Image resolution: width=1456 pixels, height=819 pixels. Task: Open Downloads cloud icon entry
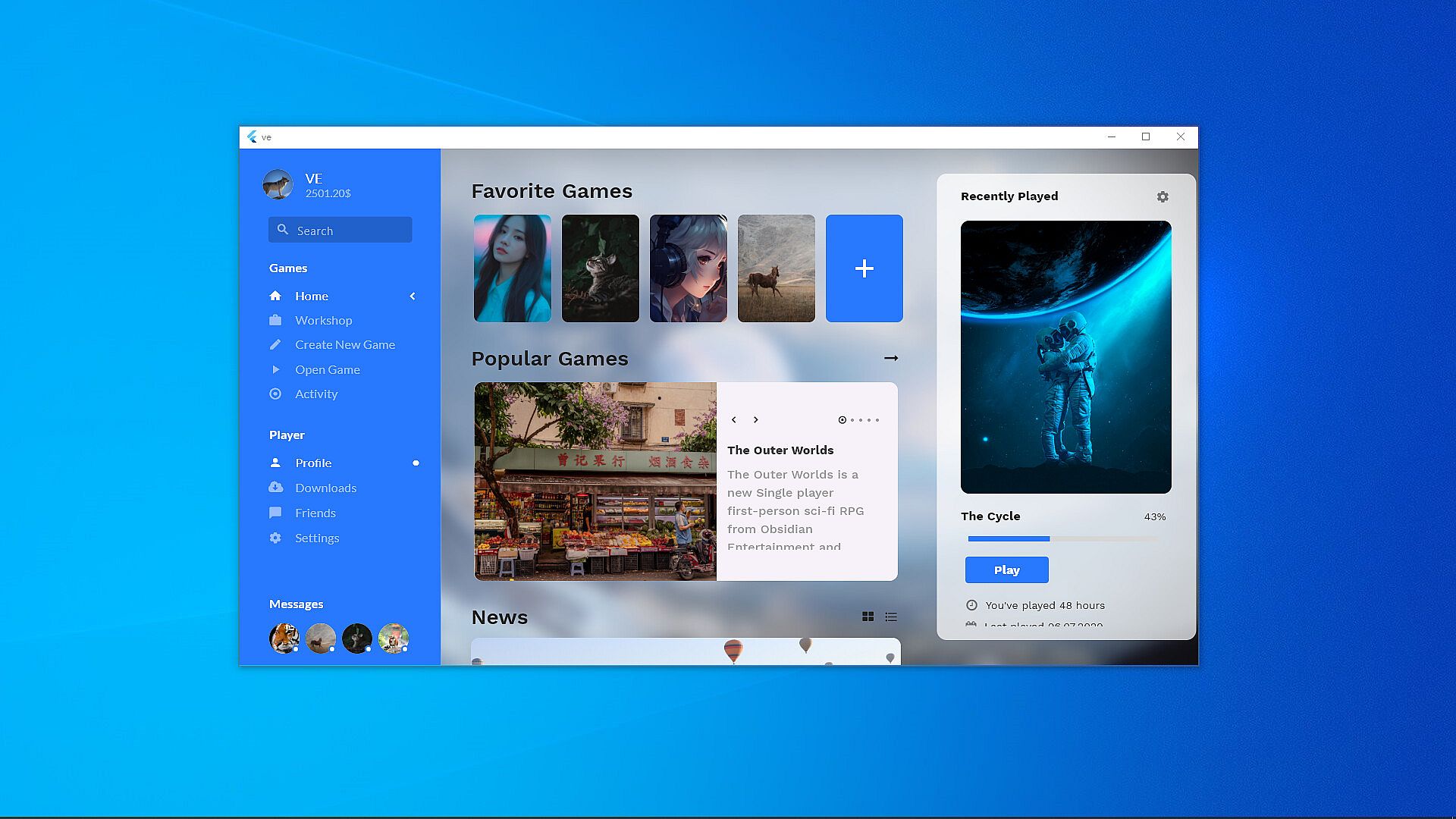point(325,488)
